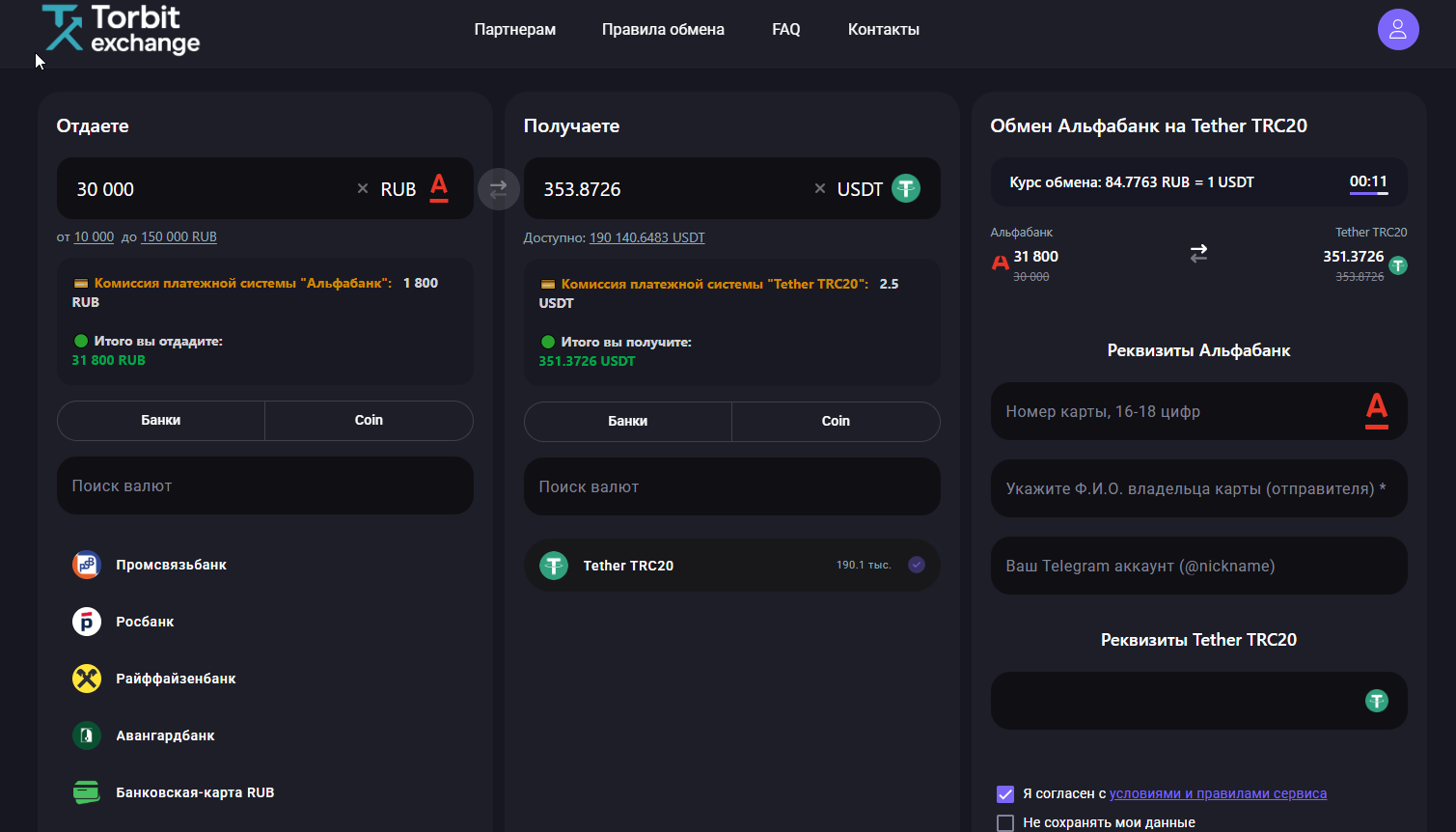Select Райффайзенбанк from bank list
The image size is (1456, 832).
(x=176, y=679)
